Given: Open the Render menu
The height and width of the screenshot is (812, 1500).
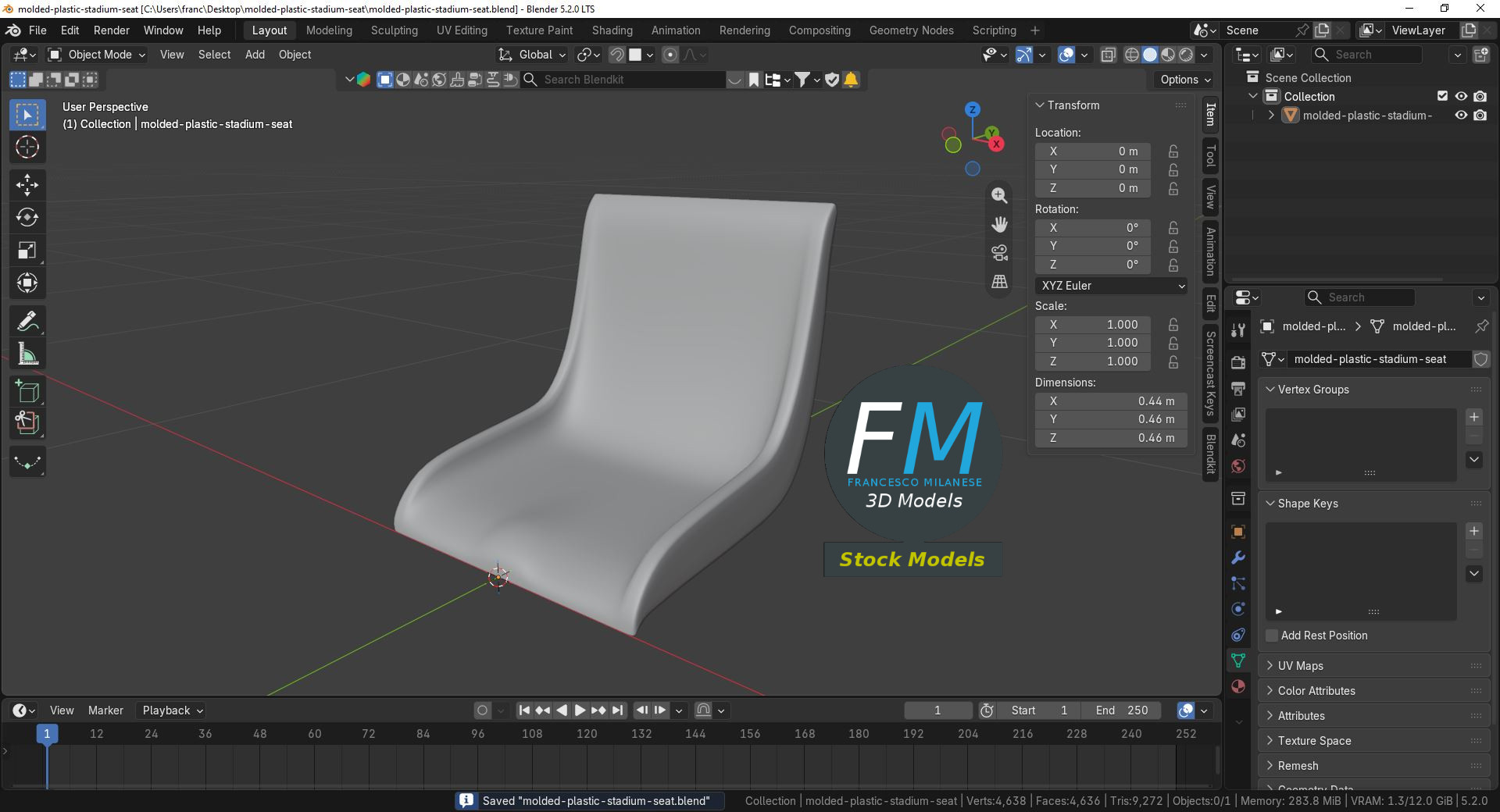Looking at the screenshot, I should 112,30.
